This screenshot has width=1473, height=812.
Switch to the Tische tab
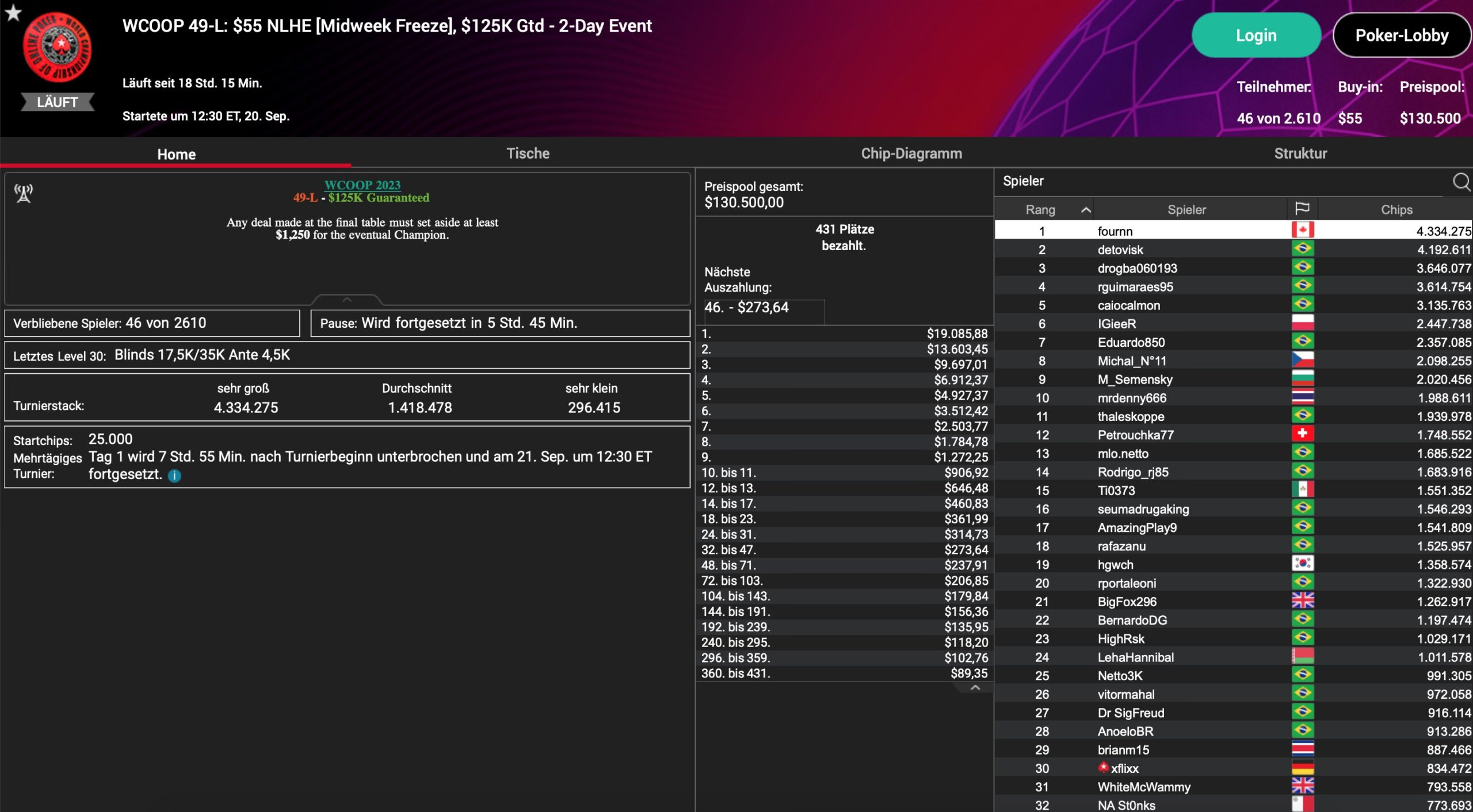528,154
